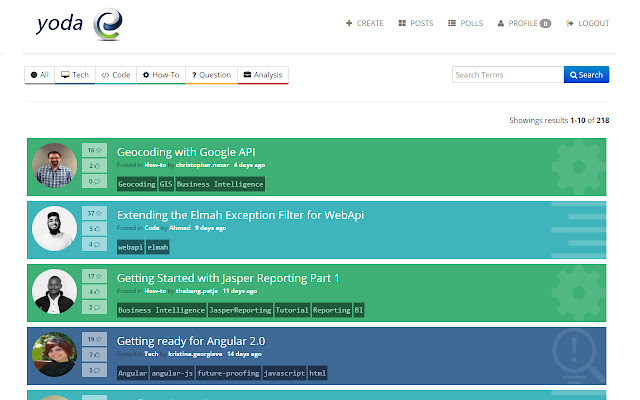Filter posts by Tech category
Viewport: 640px width, 400px height.
click(x=76, y=75)
